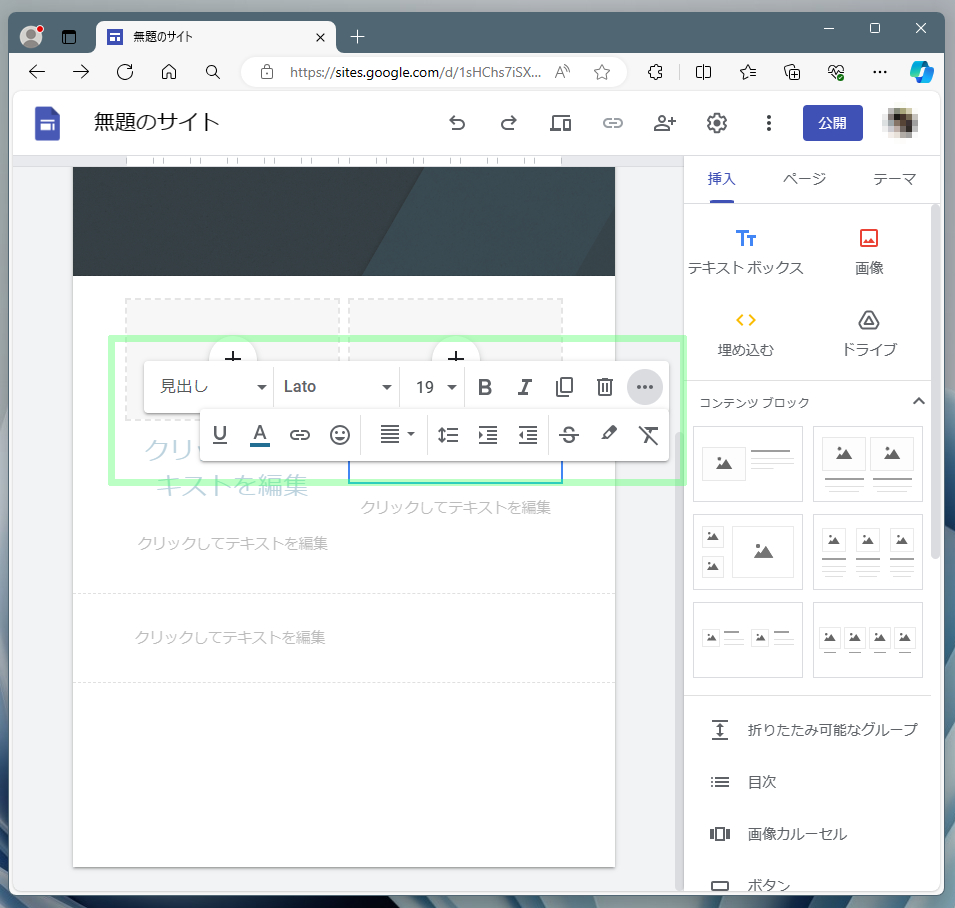Duplicate the selected text box
This screenshot has width=955, height=908.
[x=565, y=387]
